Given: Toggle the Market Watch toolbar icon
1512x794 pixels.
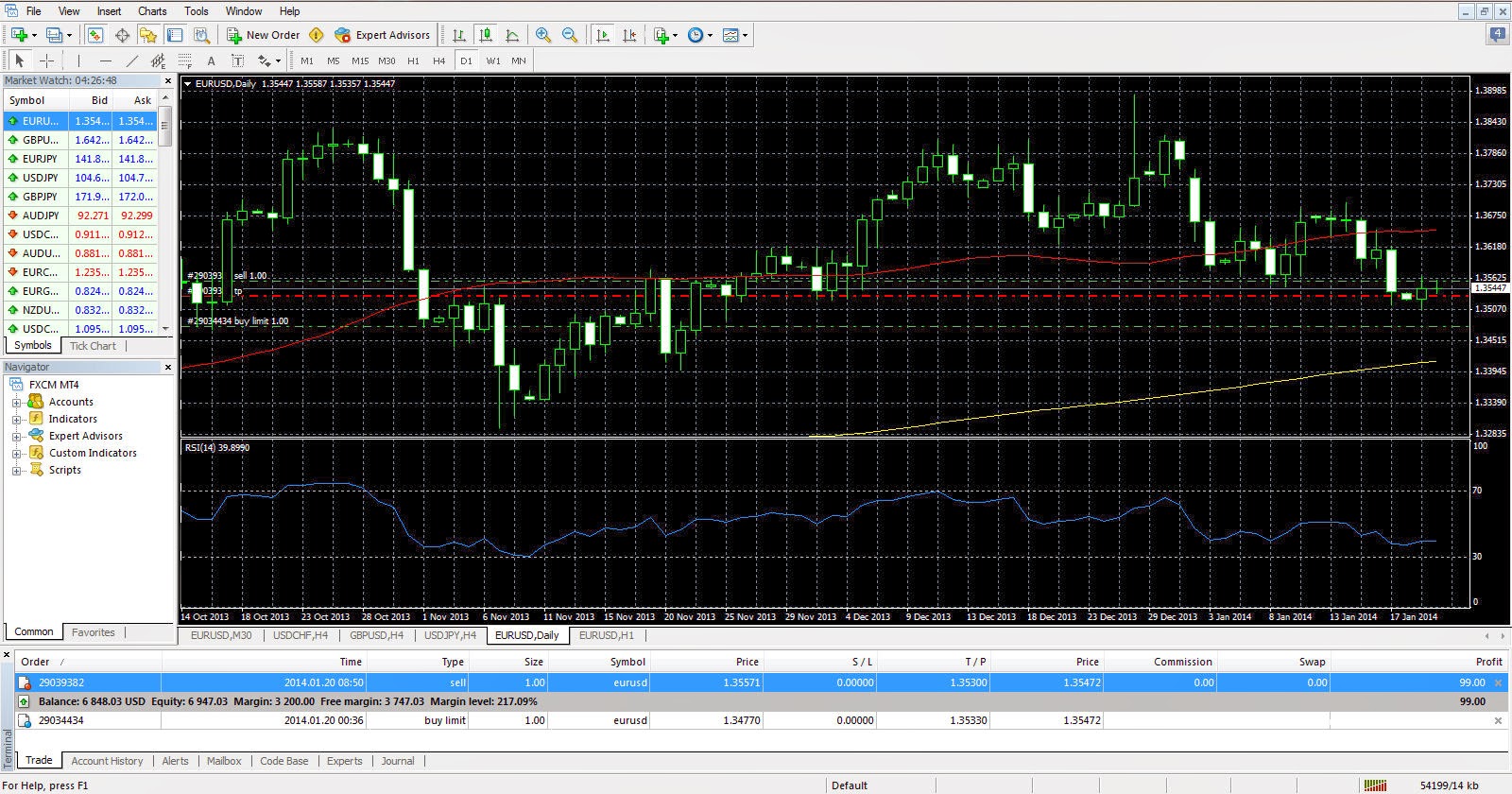Looking at the screenshot, I should [x=95, y=35].
